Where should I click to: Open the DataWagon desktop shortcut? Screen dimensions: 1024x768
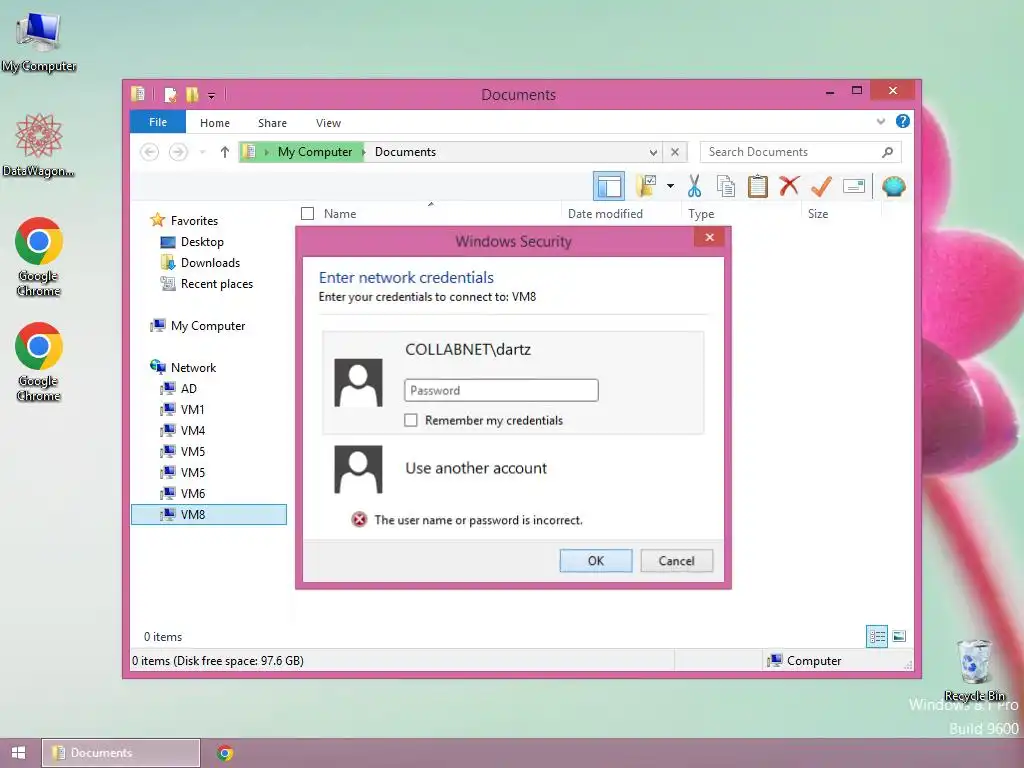39,145
